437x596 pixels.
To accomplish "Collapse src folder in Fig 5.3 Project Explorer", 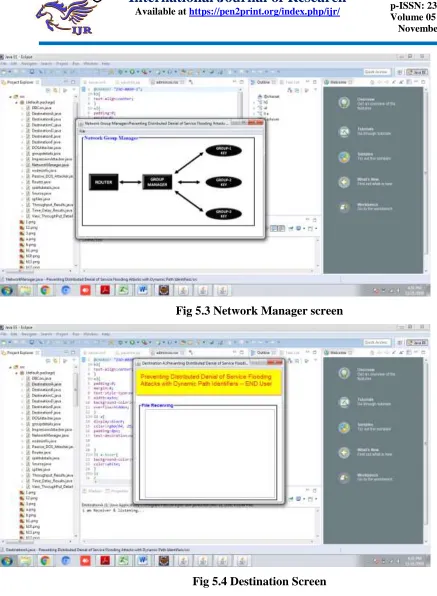I will coord(11,97).
